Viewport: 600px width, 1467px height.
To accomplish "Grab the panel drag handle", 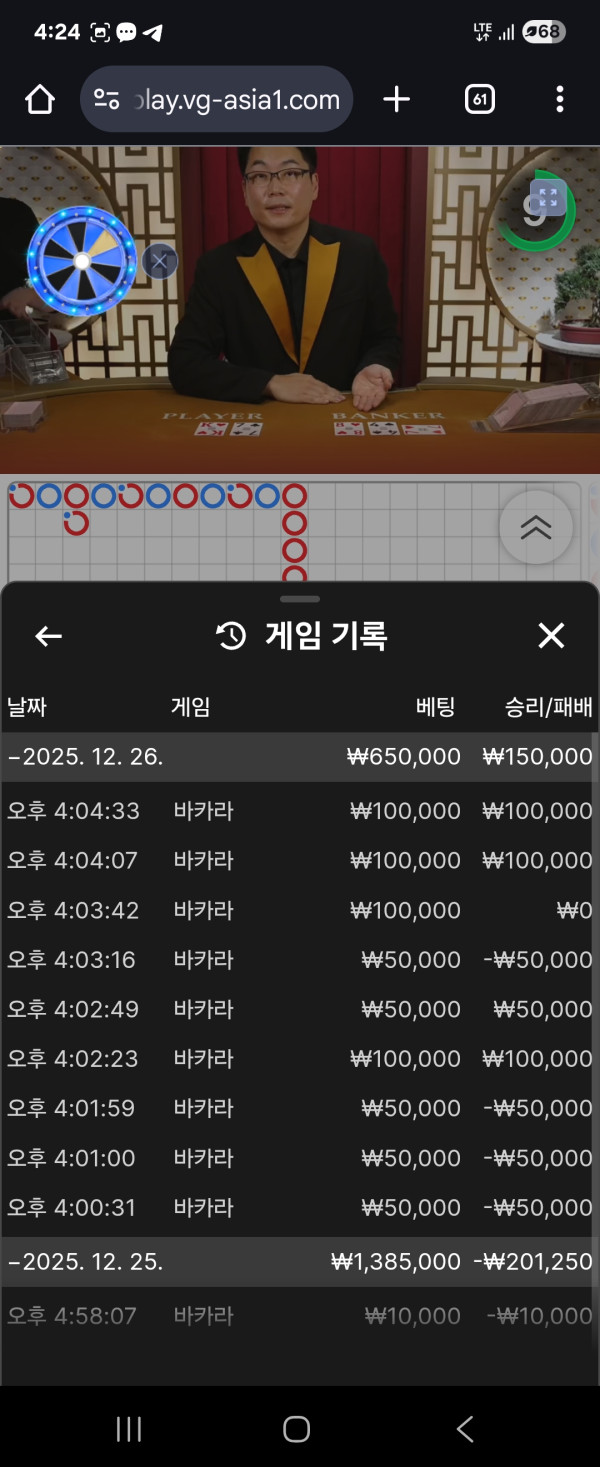I will pyautogui.click(x=300, y=599).
